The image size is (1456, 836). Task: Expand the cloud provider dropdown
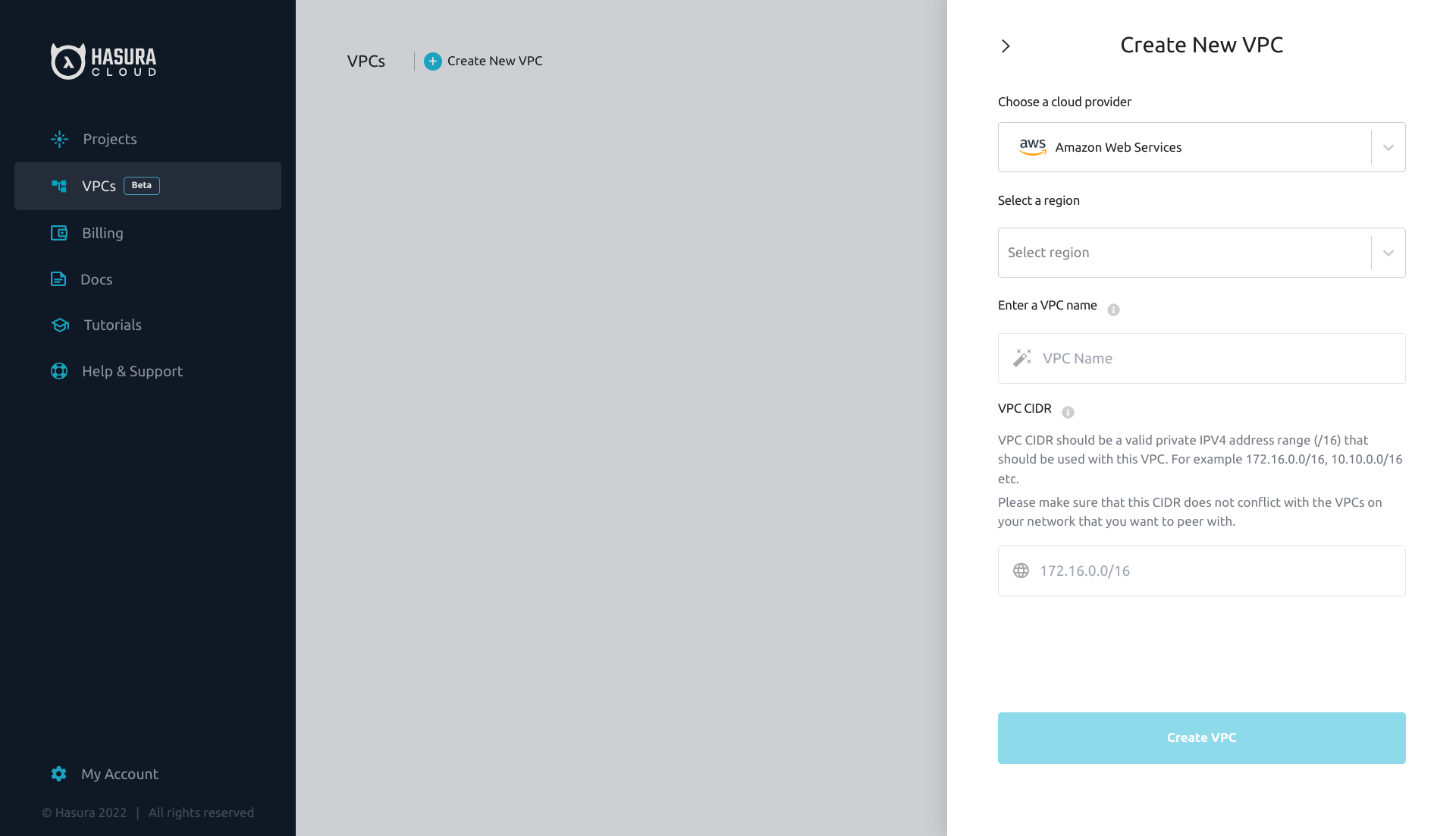tap(1389, 147)
